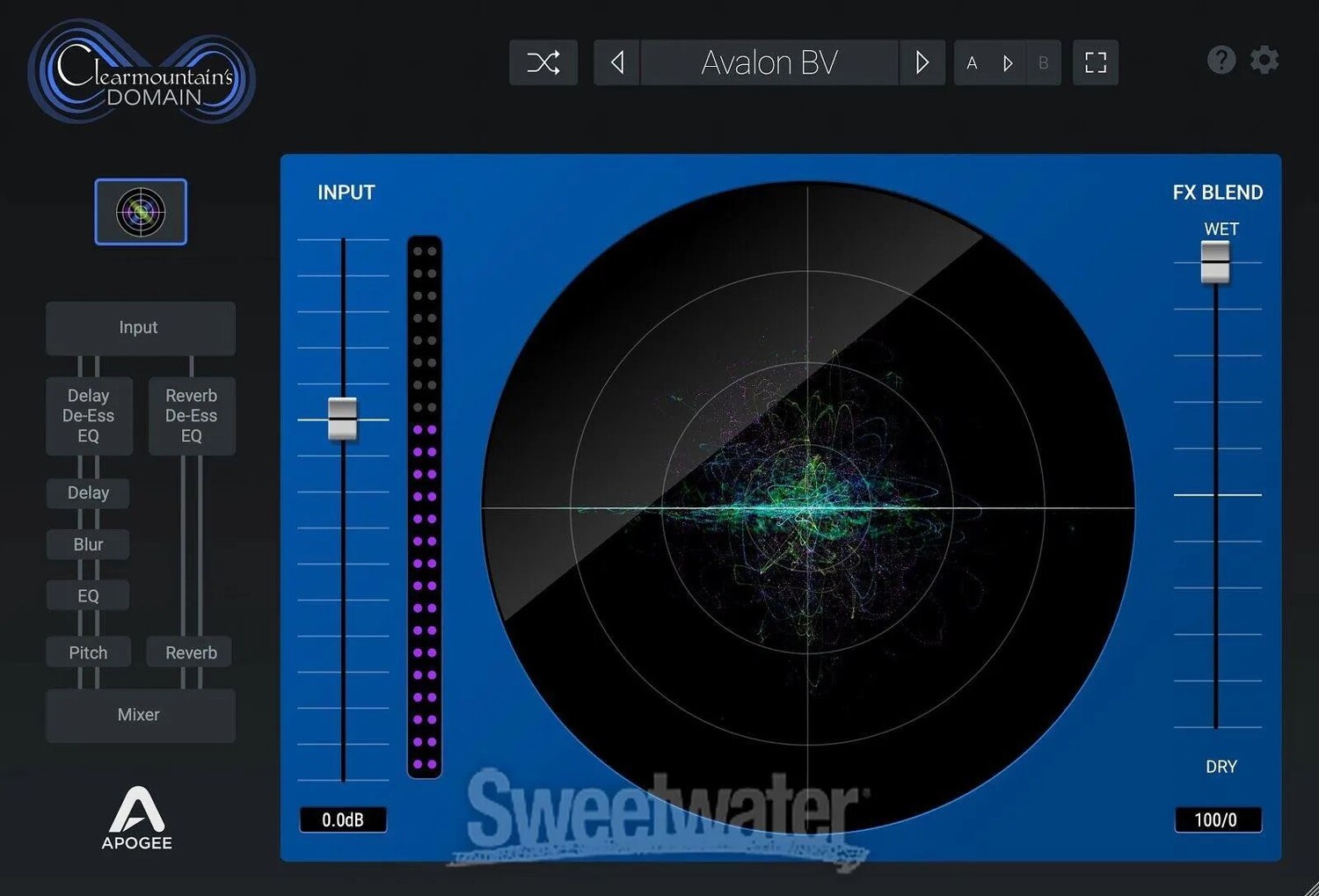
Task: Click the input level meter
Action: point(425,507)
